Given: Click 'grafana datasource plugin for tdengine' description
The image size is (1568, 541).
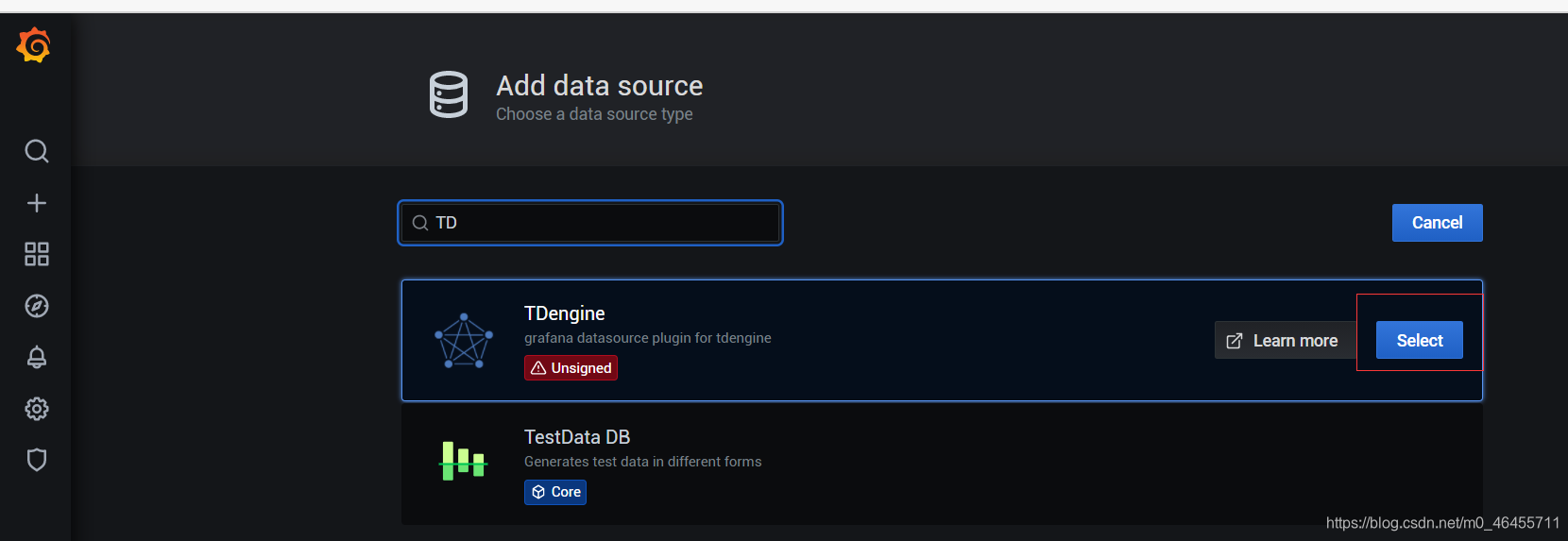Looking at the screenshot, I should click(x=648, y=338).
